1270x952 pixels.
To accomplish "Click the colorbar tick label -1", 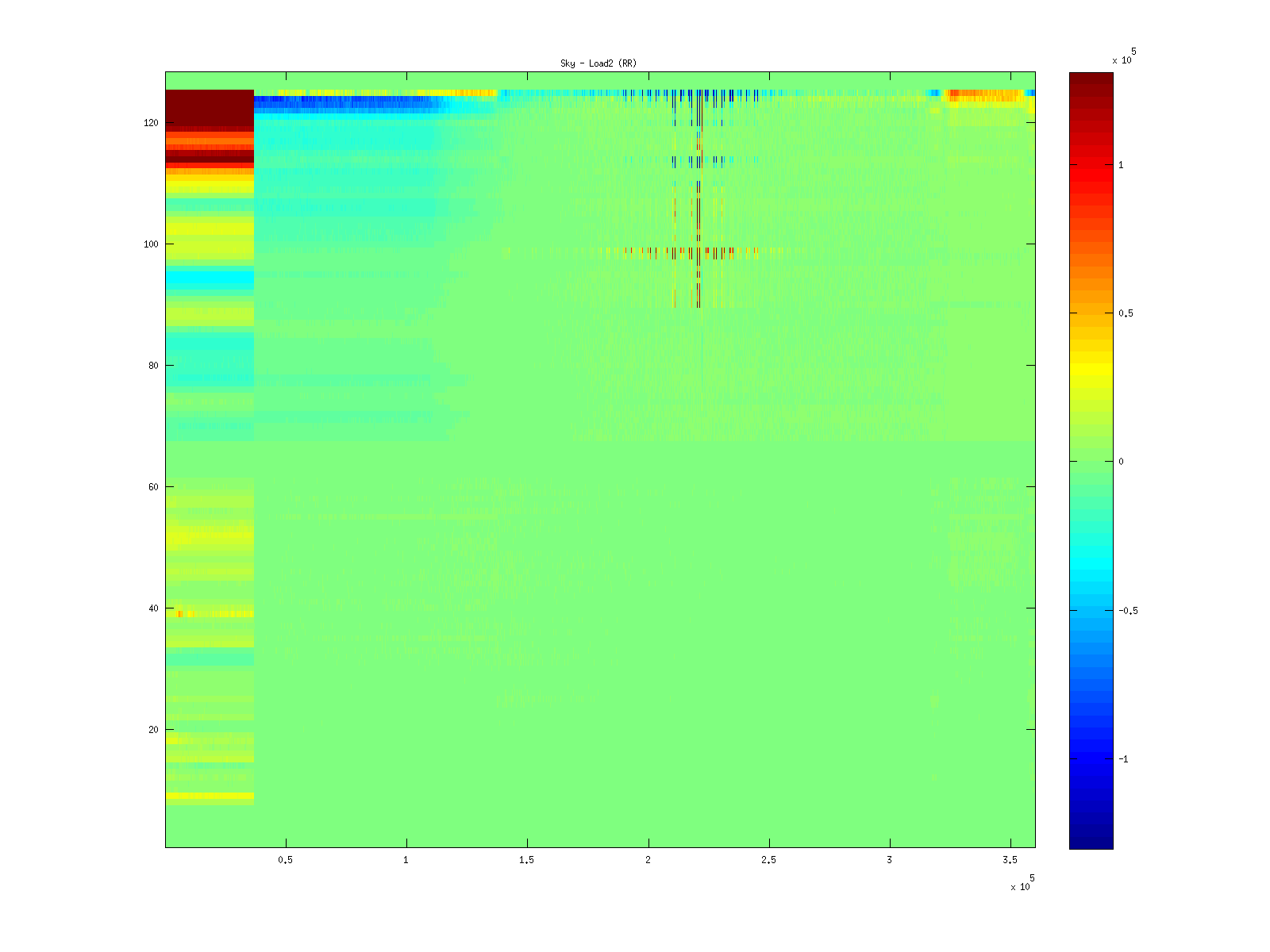I will click(1123, 759).
